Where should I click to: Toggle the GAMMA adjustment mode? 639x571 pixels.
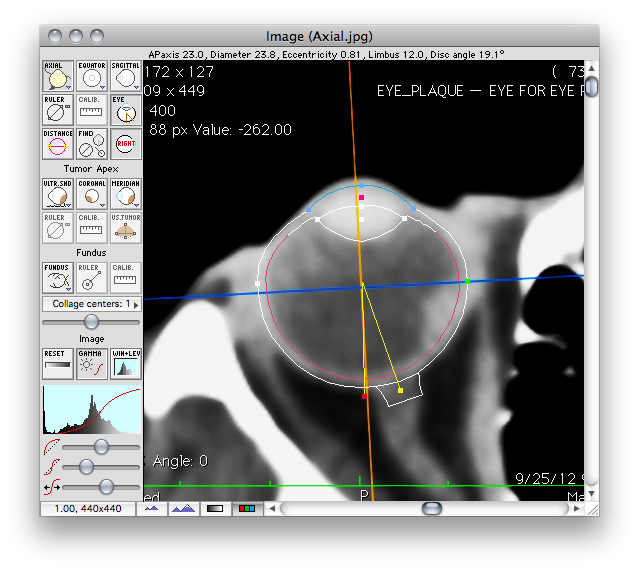[x=91, y=364]
